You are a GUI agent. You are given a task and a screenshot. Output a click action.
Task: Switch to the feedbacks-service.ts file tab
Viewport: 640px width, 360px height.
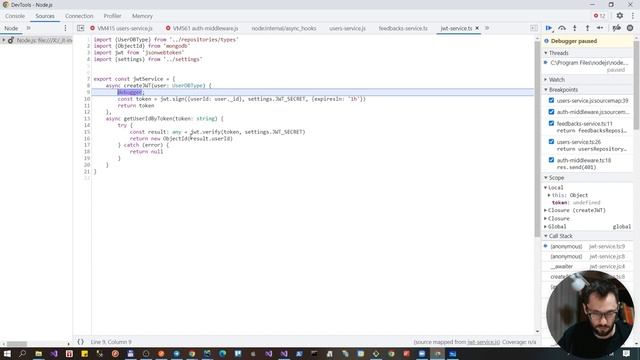(403, 28)
